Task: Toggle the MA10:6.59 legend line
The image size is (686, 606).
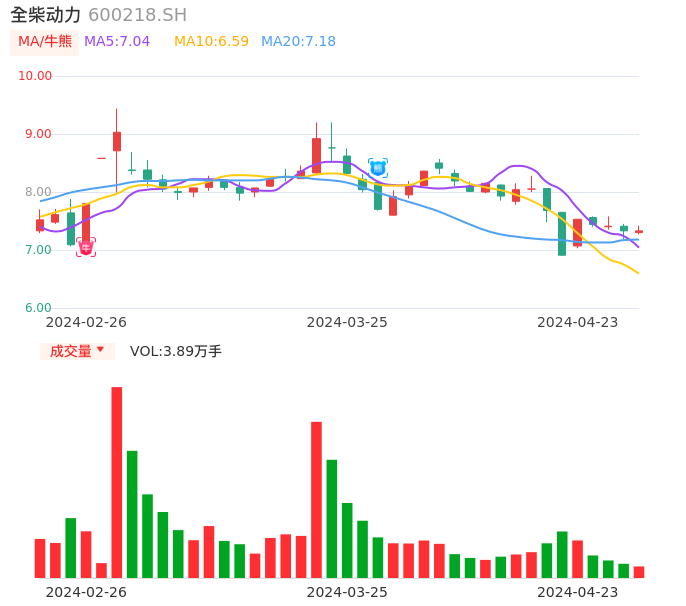Action: click(x=211, y=42)
